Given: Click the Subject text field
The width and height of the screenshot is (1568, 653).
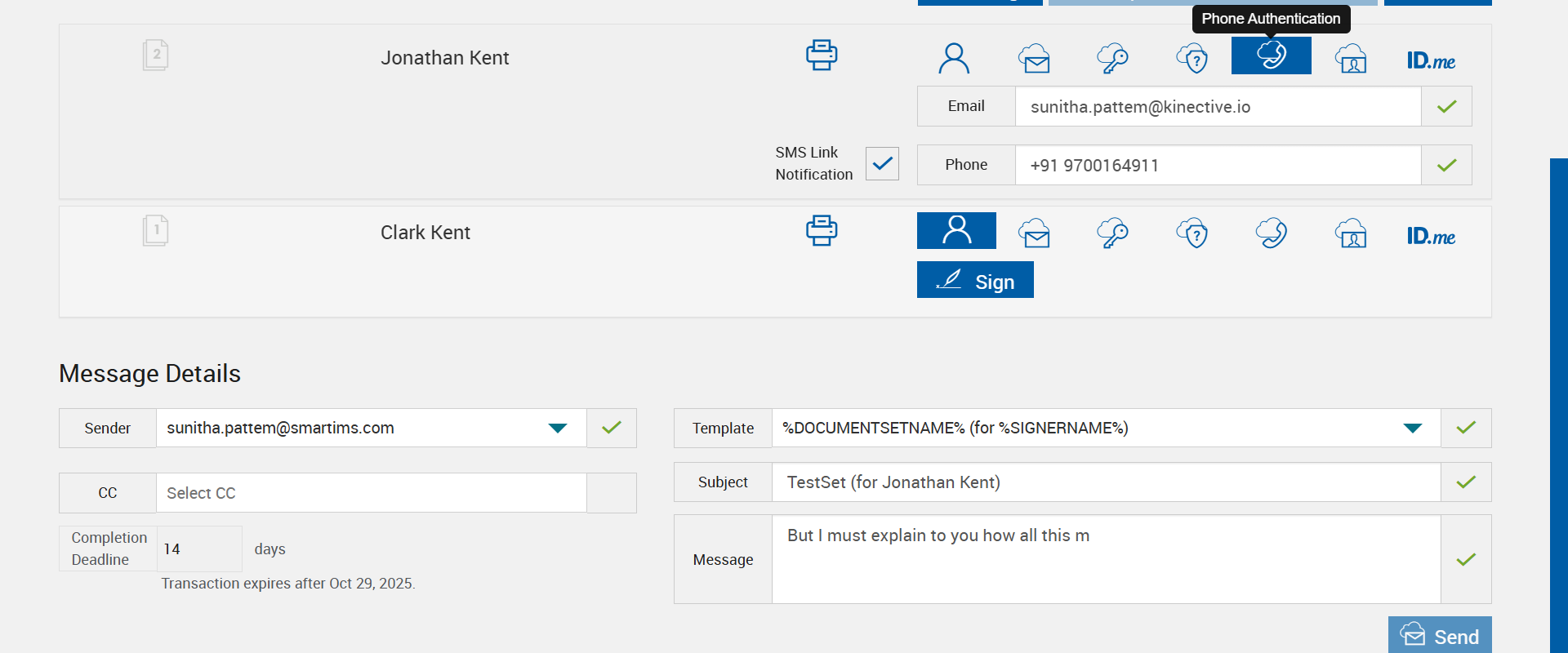Looking at the screenshot, I should (x=1106, y=482).
